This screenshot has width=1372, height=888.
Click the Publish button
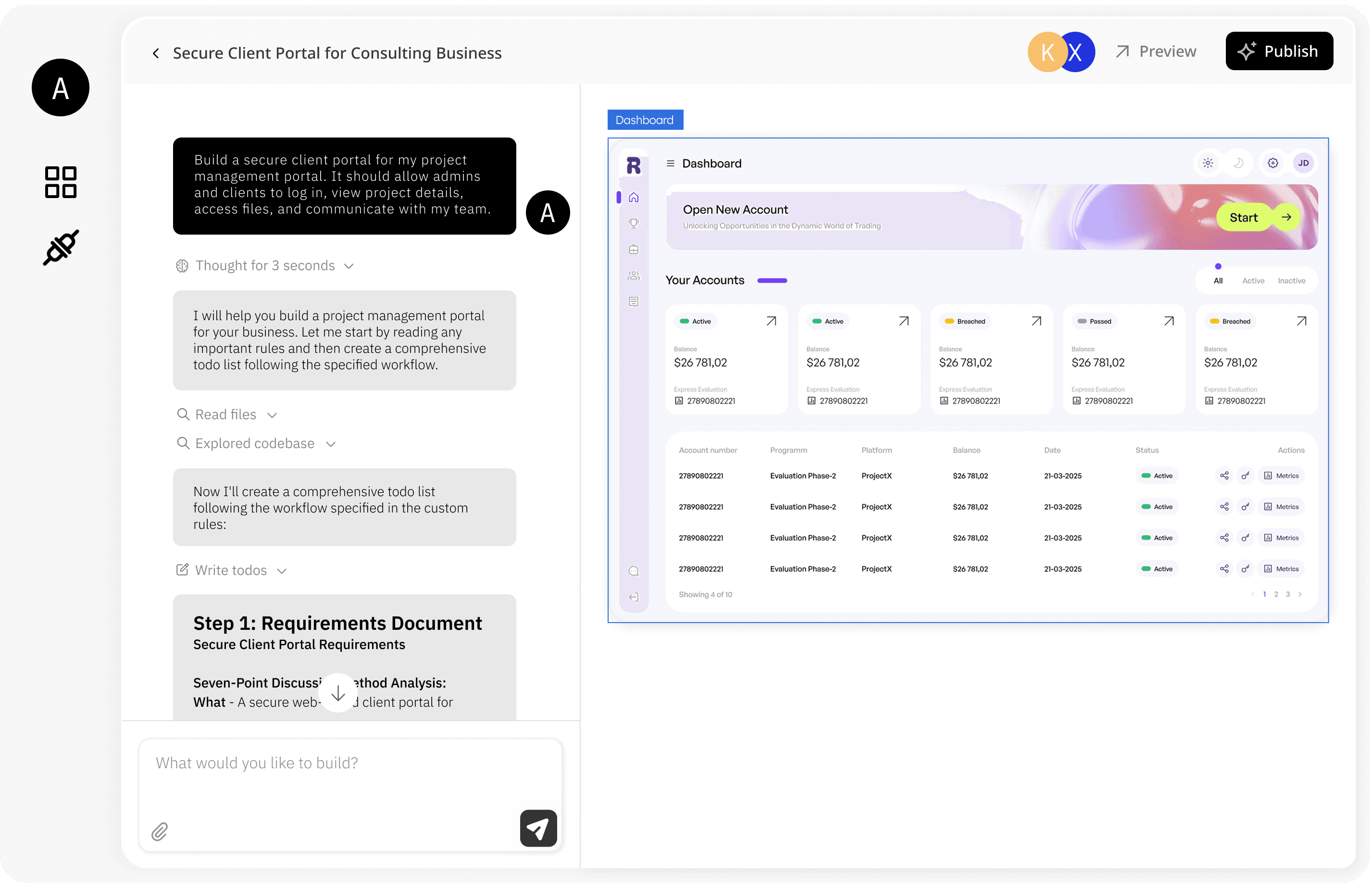(1279, 51)
